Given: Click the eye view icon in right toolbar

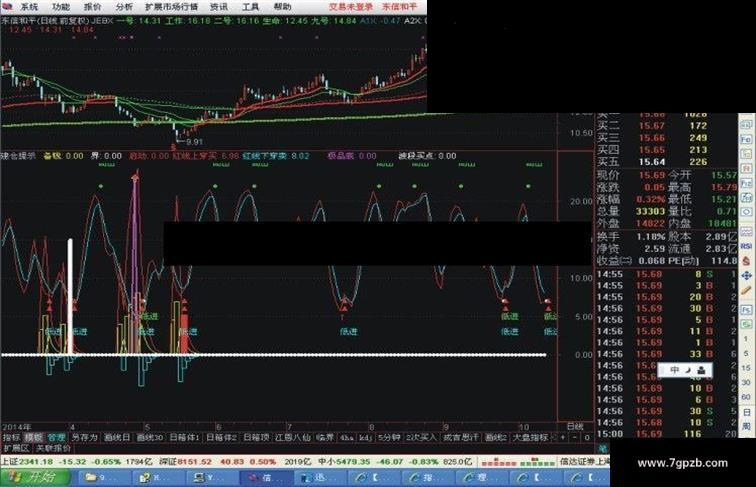Looking at the screenshot, I should 745,211.
